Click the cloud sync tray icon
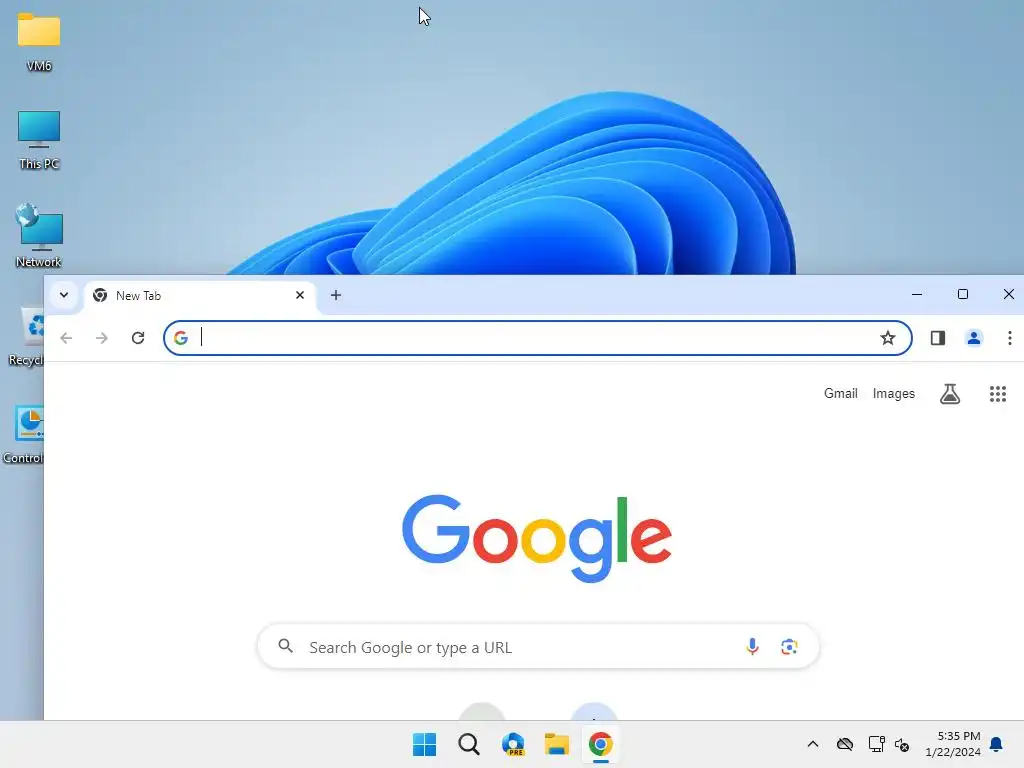 [x=845, y=744]
